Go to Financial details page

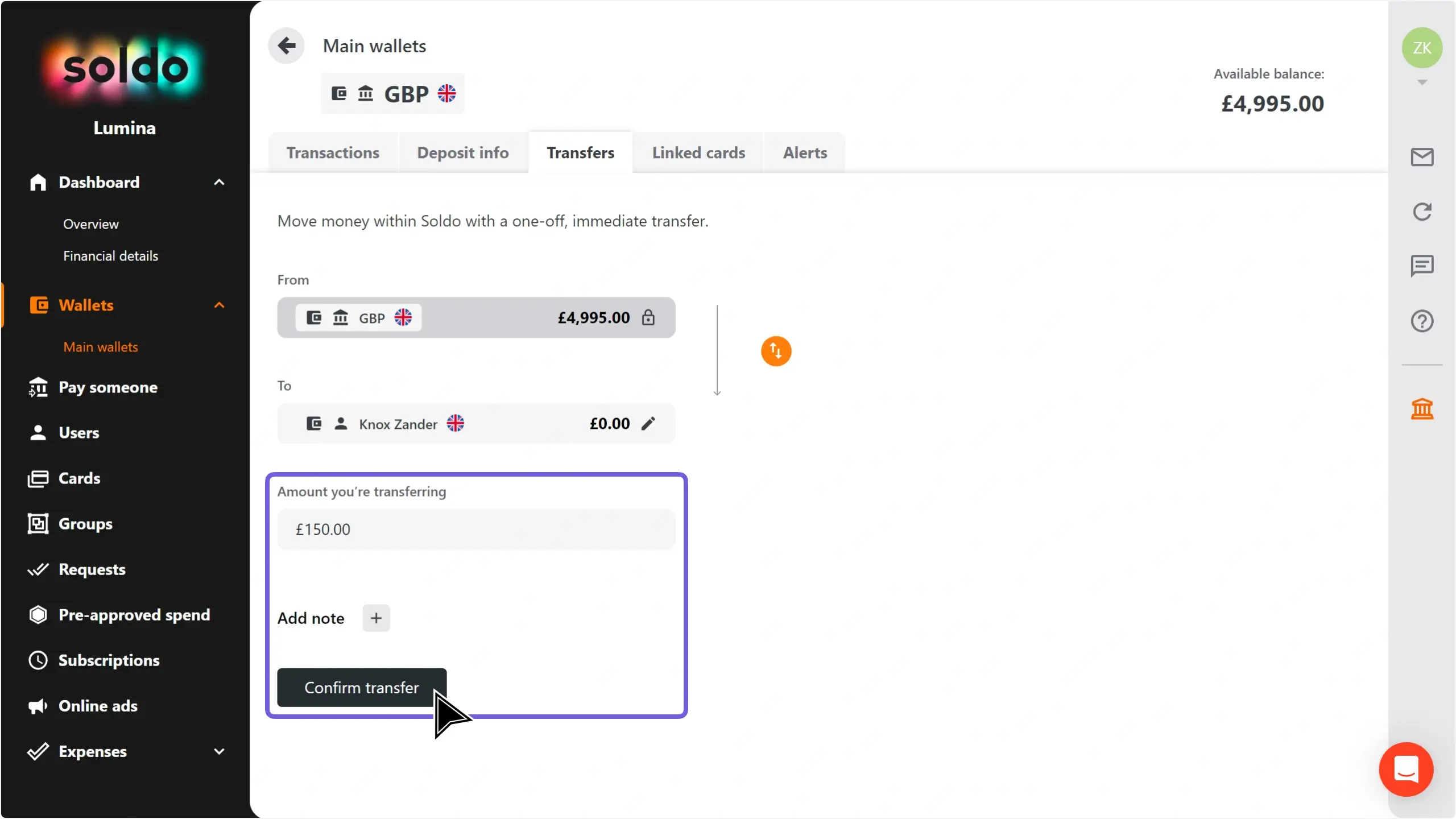110,256
